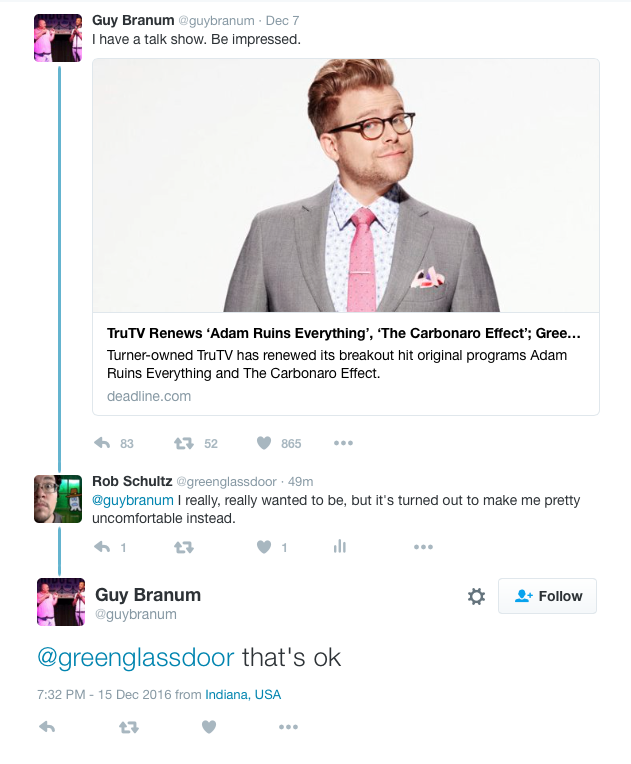Like Rob Schultz's reply tweet
Viewport: 631px width, 764px height.
point(264,547)
